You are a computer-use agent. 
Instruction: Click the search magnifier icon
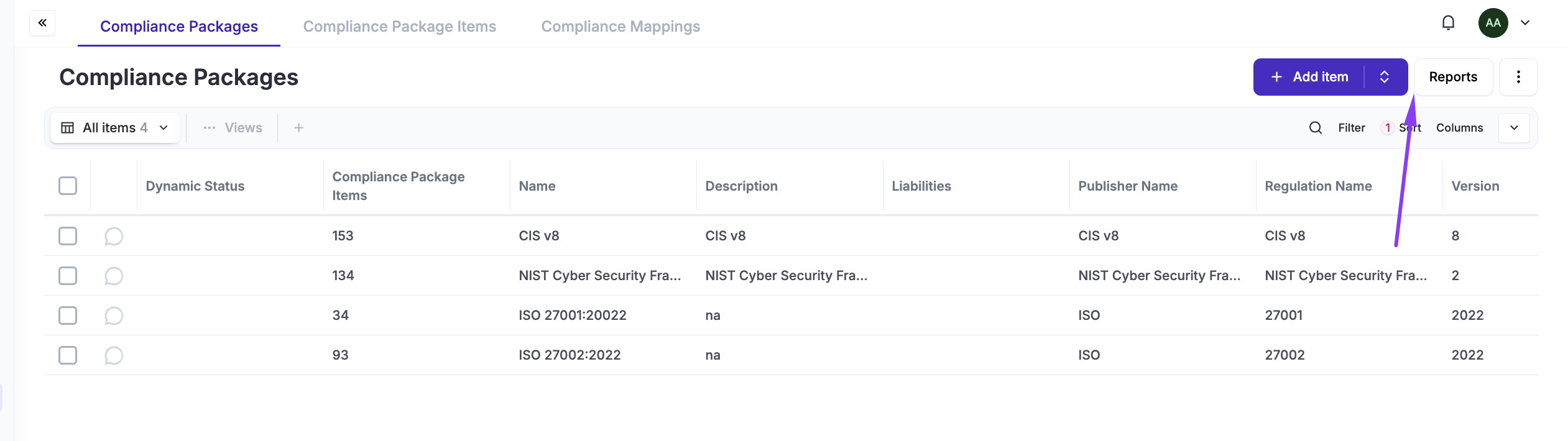1316,128
